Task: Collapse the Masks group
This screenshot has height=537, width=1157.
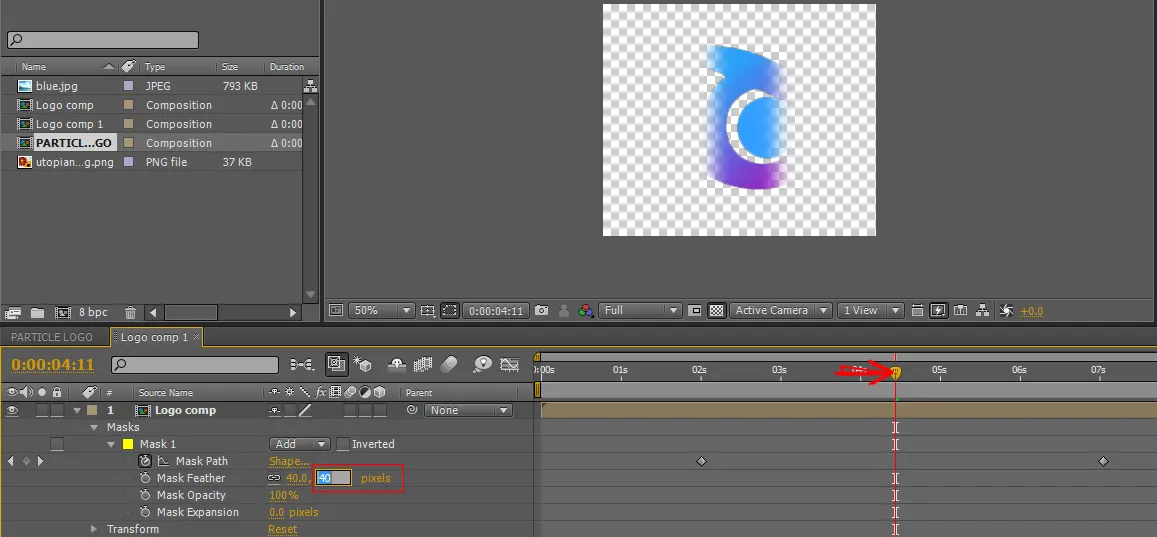Action: pos(94,427)
